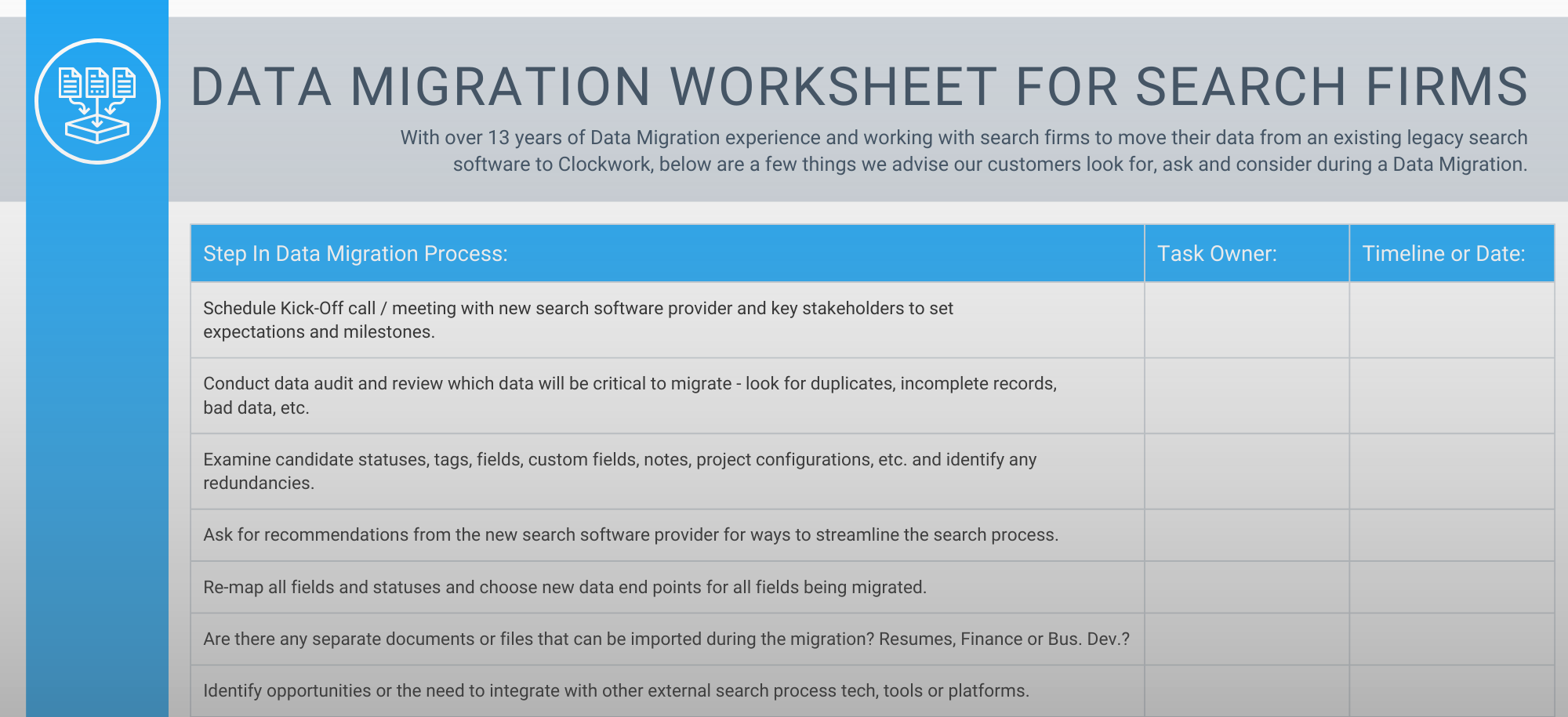Click the 'Data Migration Worksheet for Search Firms' title
1568x717 pixels.
click(x=859, y=86)
